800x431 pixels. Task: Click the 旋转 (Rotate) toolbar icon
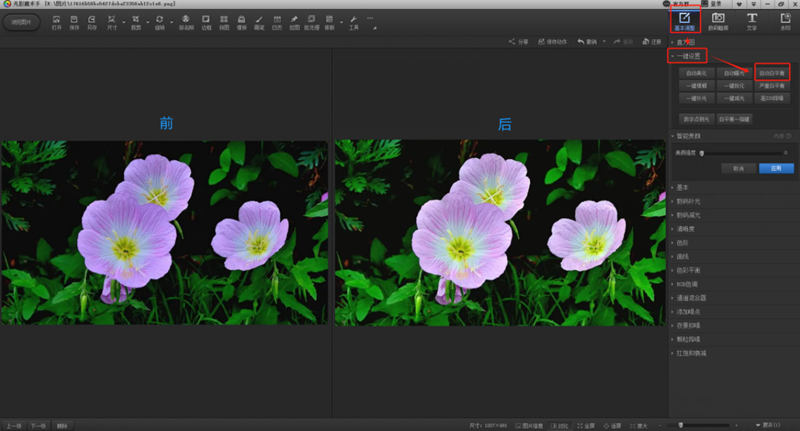[x=159, y=21]
